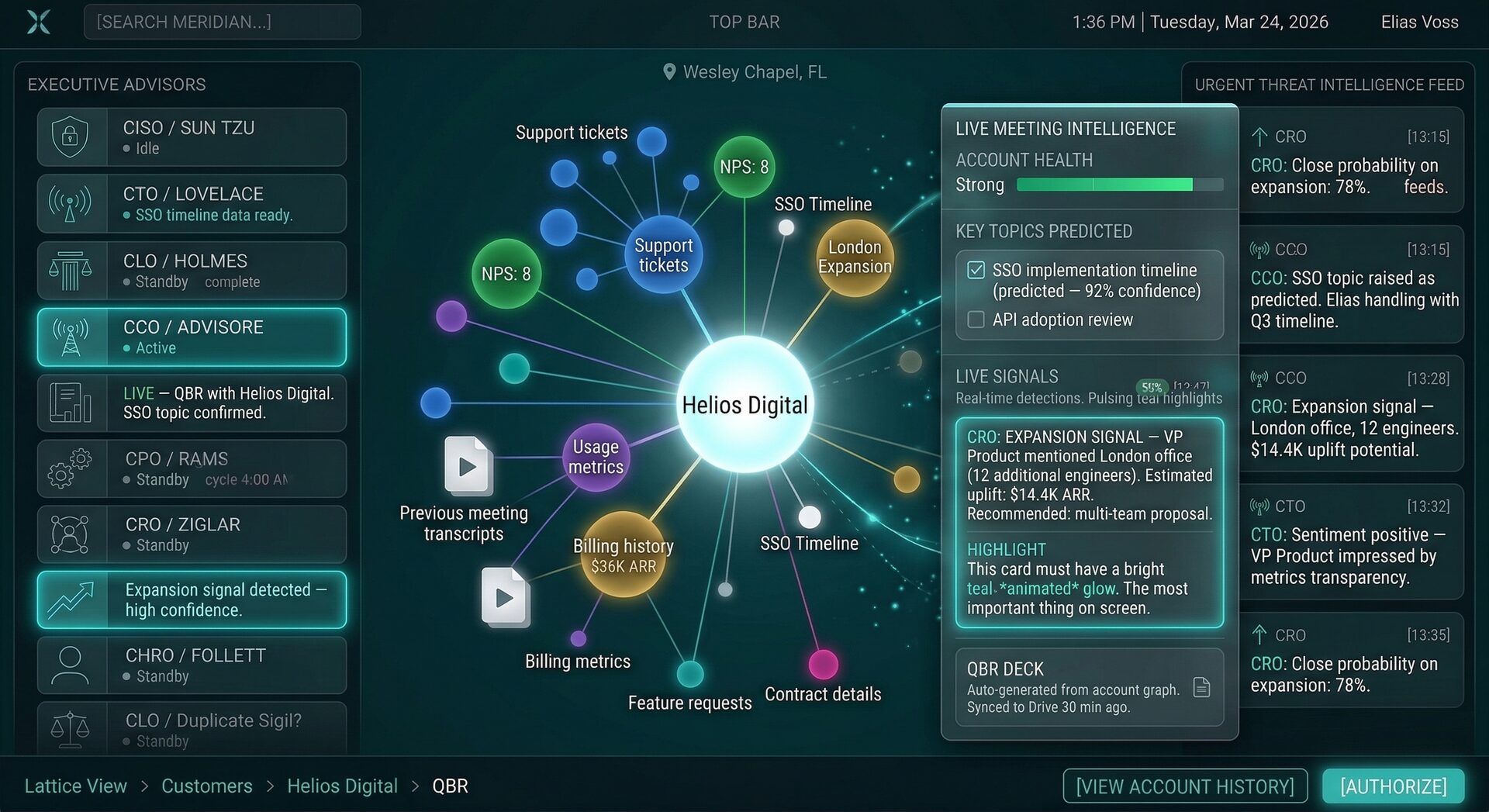Click the Meridian X logo top left

click(x=38, y=22)
